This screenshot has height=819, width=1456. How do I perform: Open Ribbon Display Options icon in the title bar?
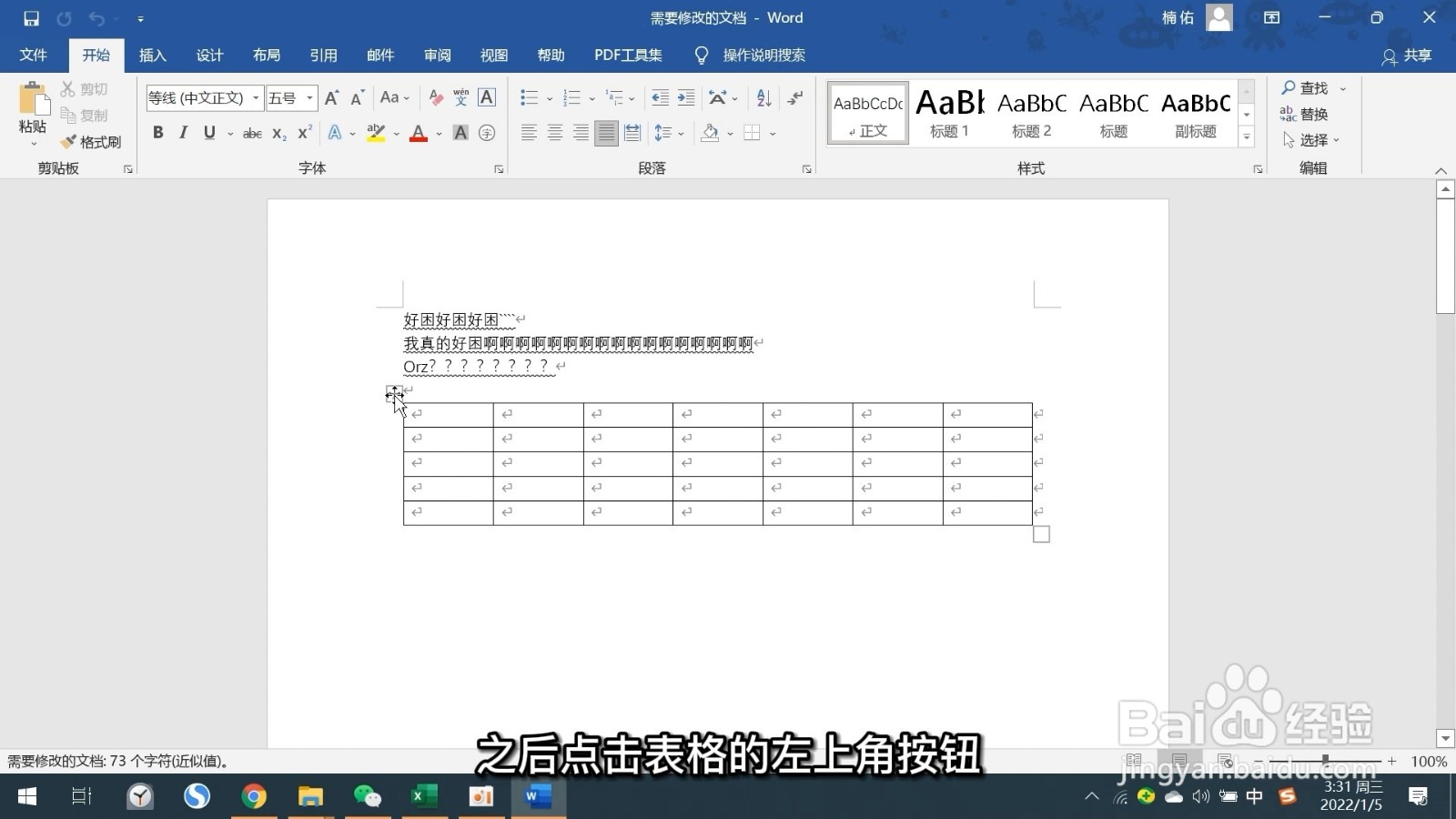[x=1272, y=18]
